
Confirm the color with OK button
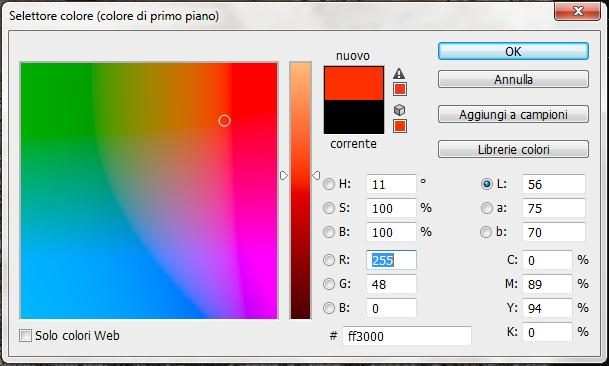pos(513,51)
